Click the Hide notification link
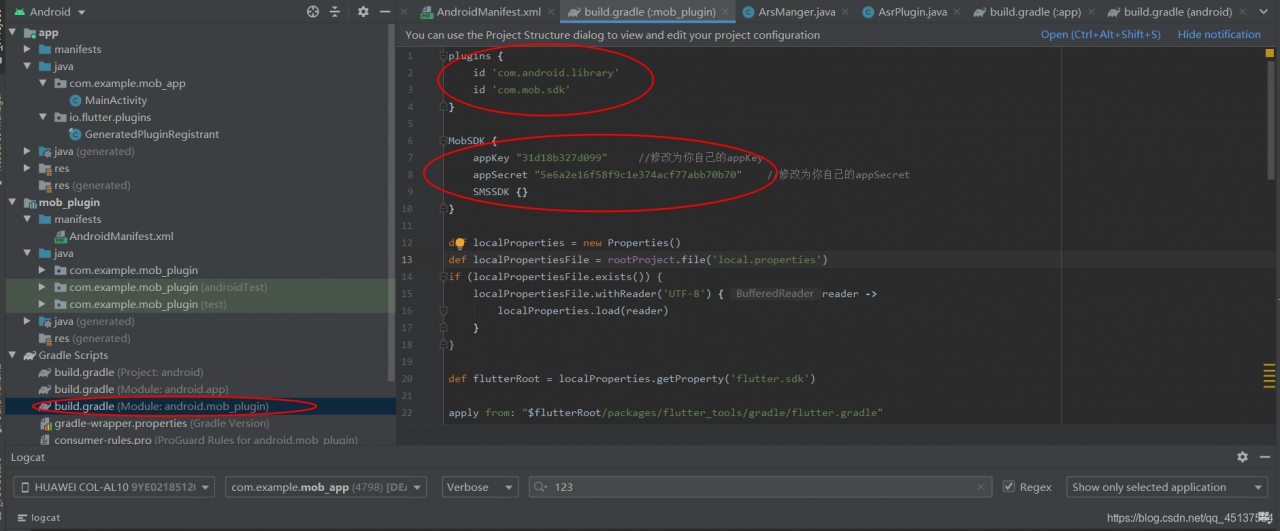Viewport: 1280px width, 531px height. (1219, 34)
